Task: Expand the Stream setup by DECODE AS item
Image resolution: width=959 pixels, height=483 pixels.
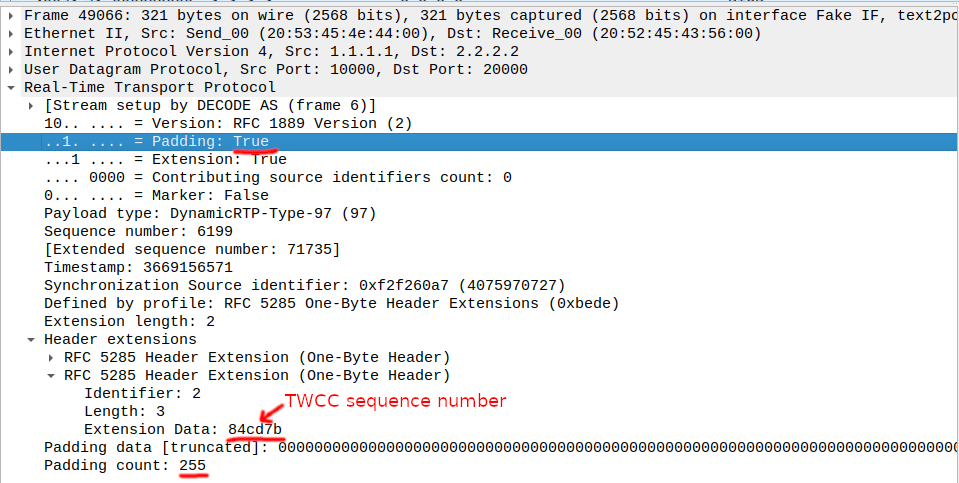Action: [x=32, y=106]
